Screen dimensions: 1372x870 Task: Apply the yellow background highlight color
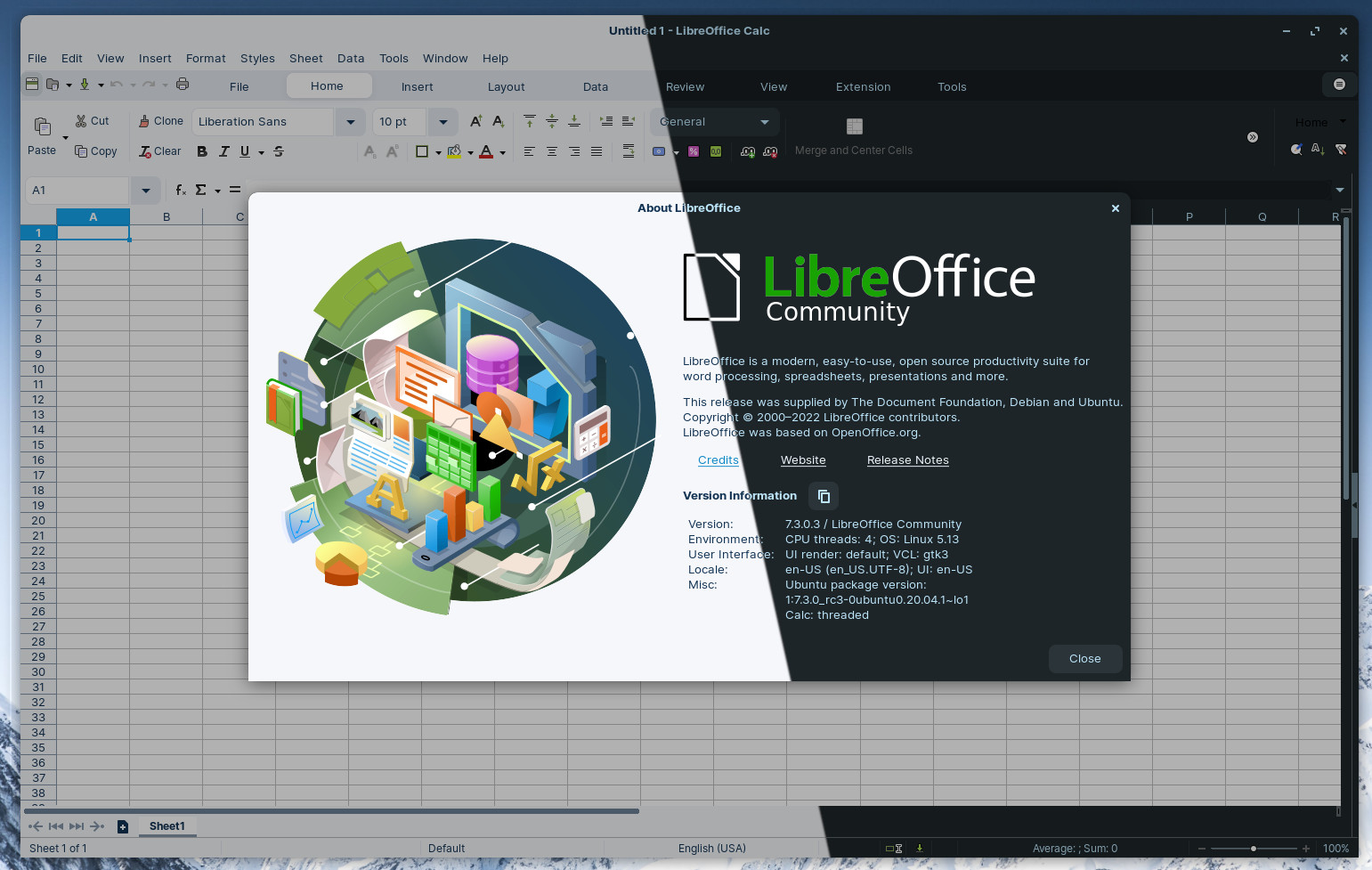(454, 151)
